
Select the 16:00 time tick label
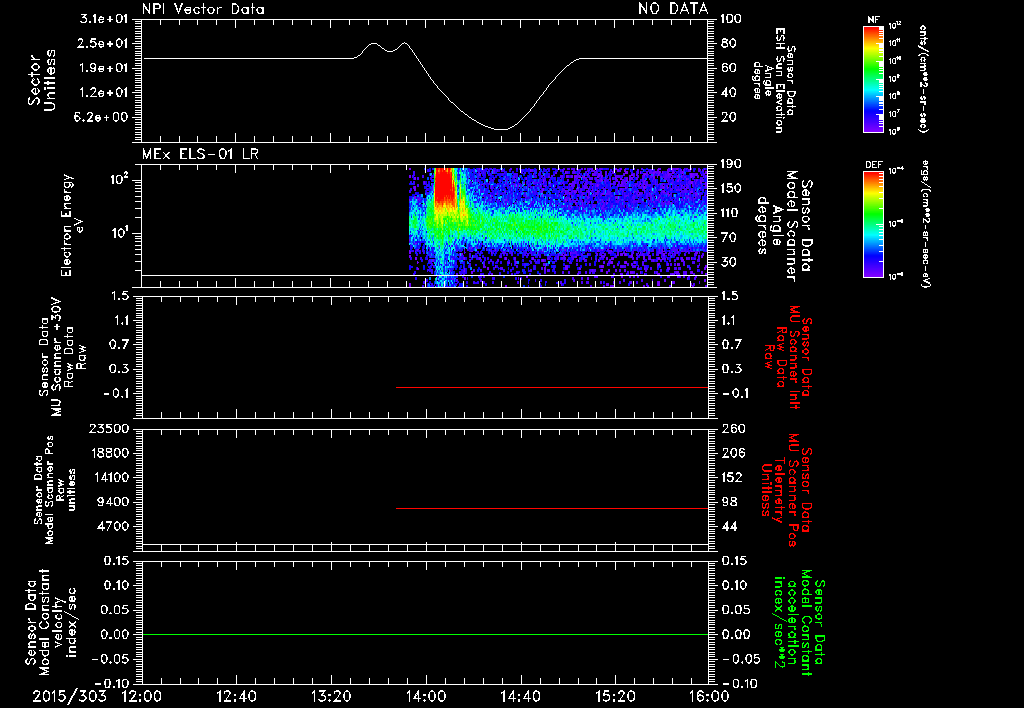click(x=709, y=696)
